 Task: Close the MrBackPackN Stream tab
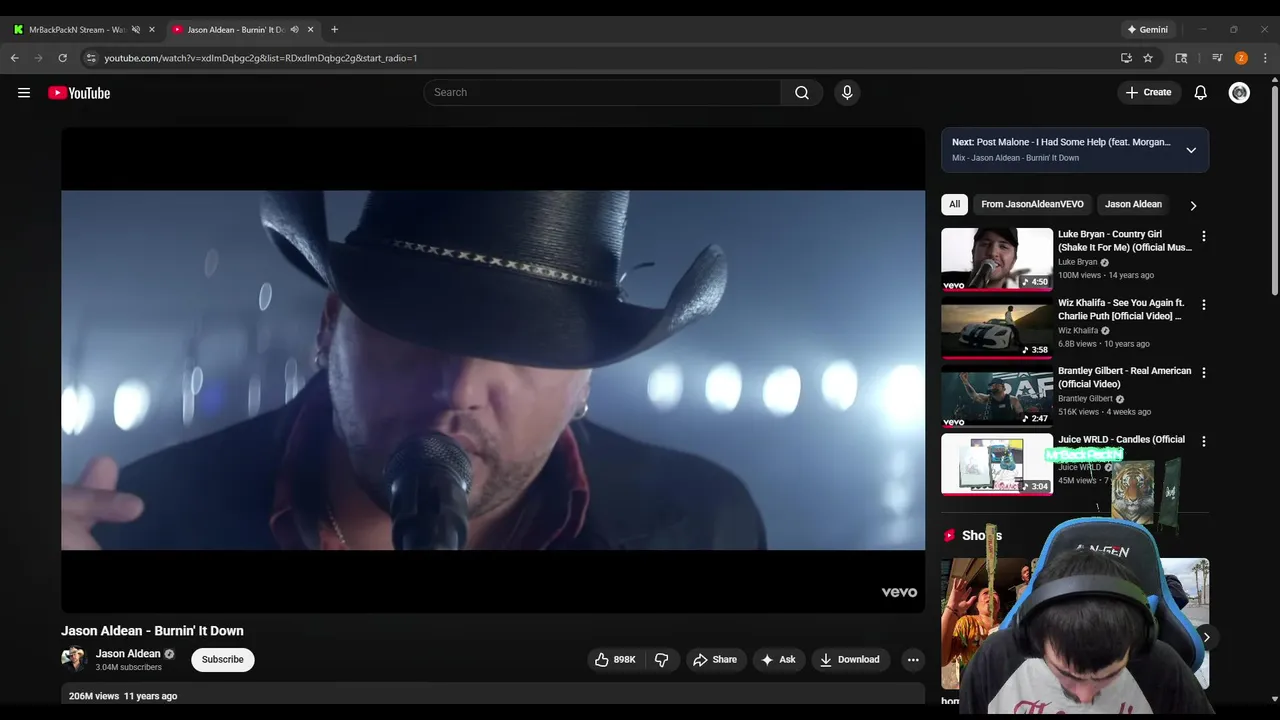(x=152, y=30)
